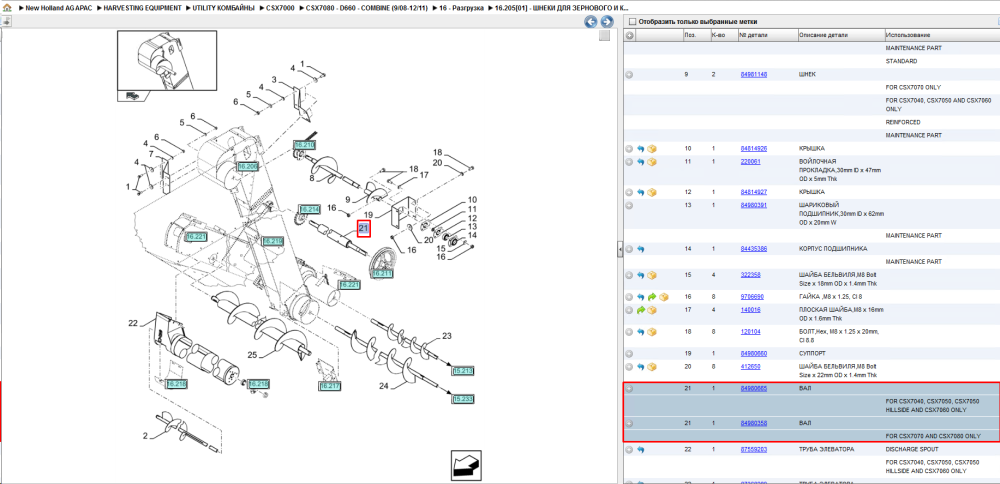Open part number link 87559203
1000x484 pixels.
pyautogui.click(x=753, y=450)
